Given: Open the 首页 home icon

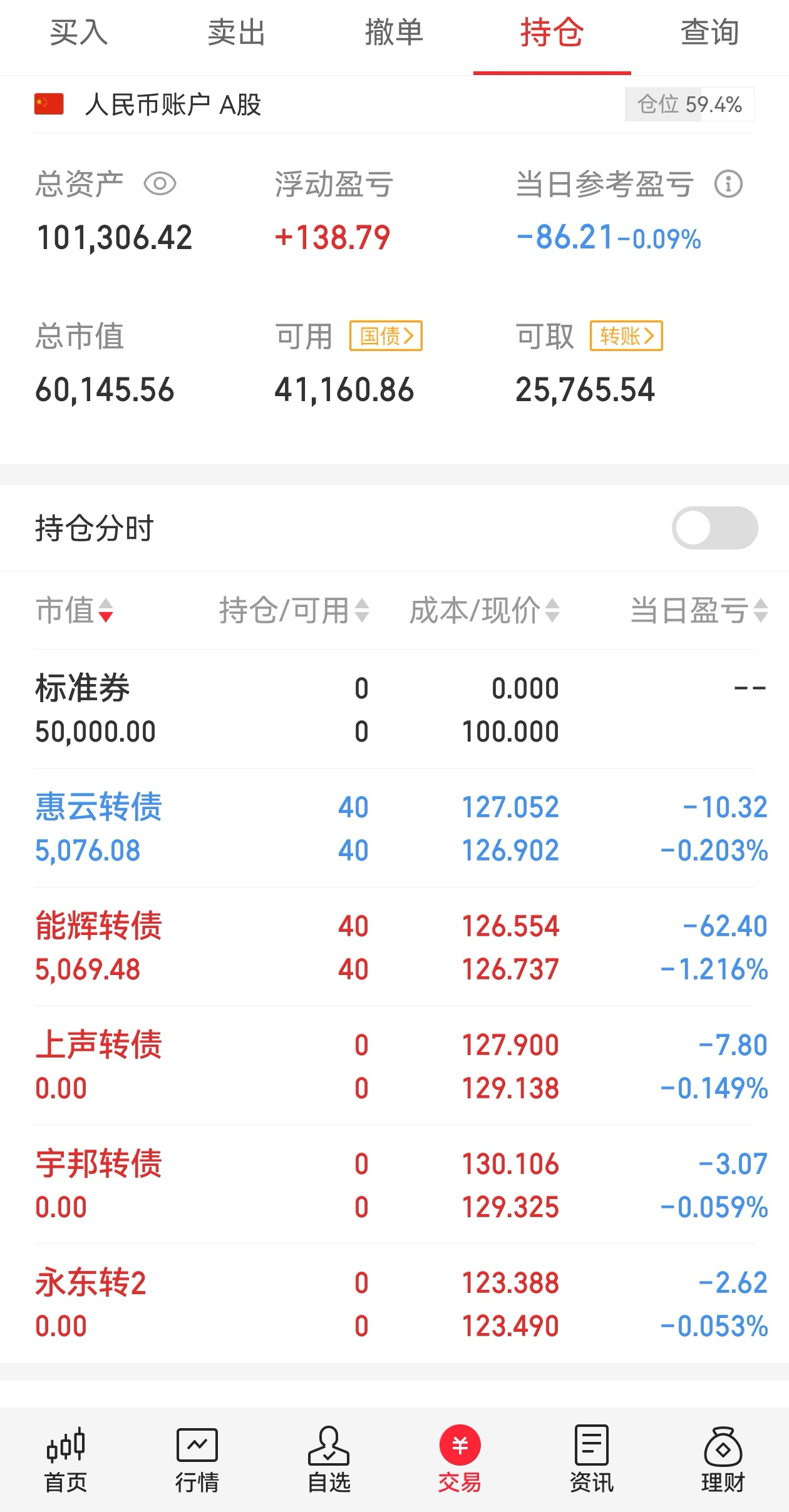Looking at the screenshot, I should pyautogui.click(x=66, y=1447).
